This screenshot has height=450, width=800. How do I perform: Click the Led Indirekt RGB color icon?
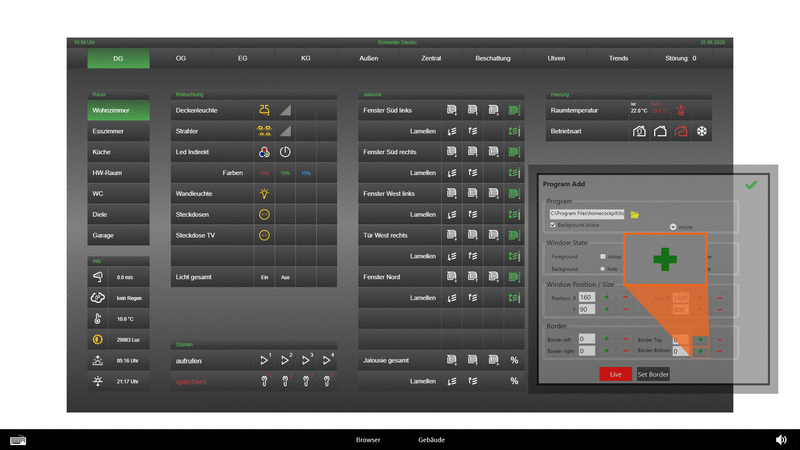point(264,152)
